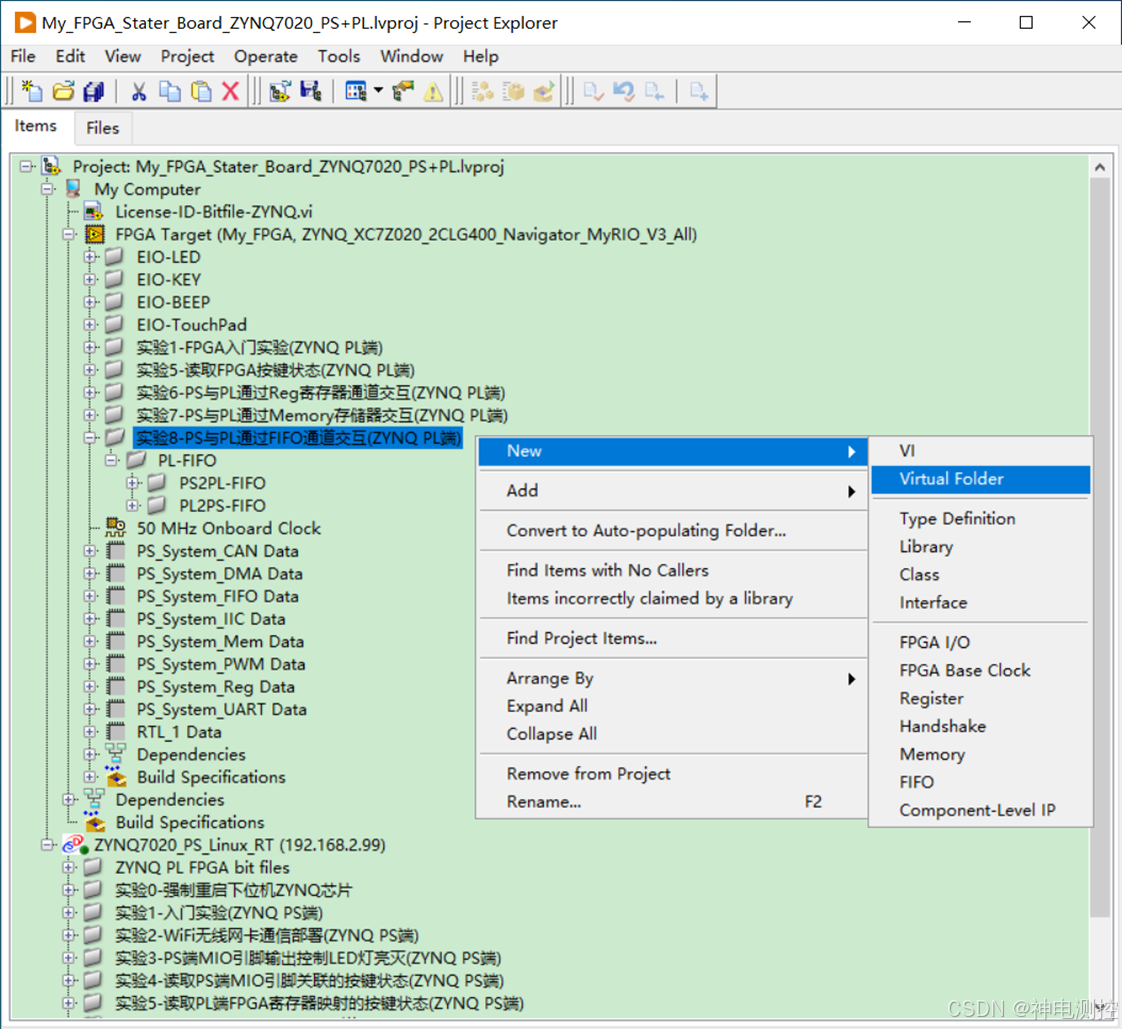Click the License-ID-Bitfile-ZYNQ.vi file icon
The width and height of the screenshot is (1122, 1029).
[94, 212]
